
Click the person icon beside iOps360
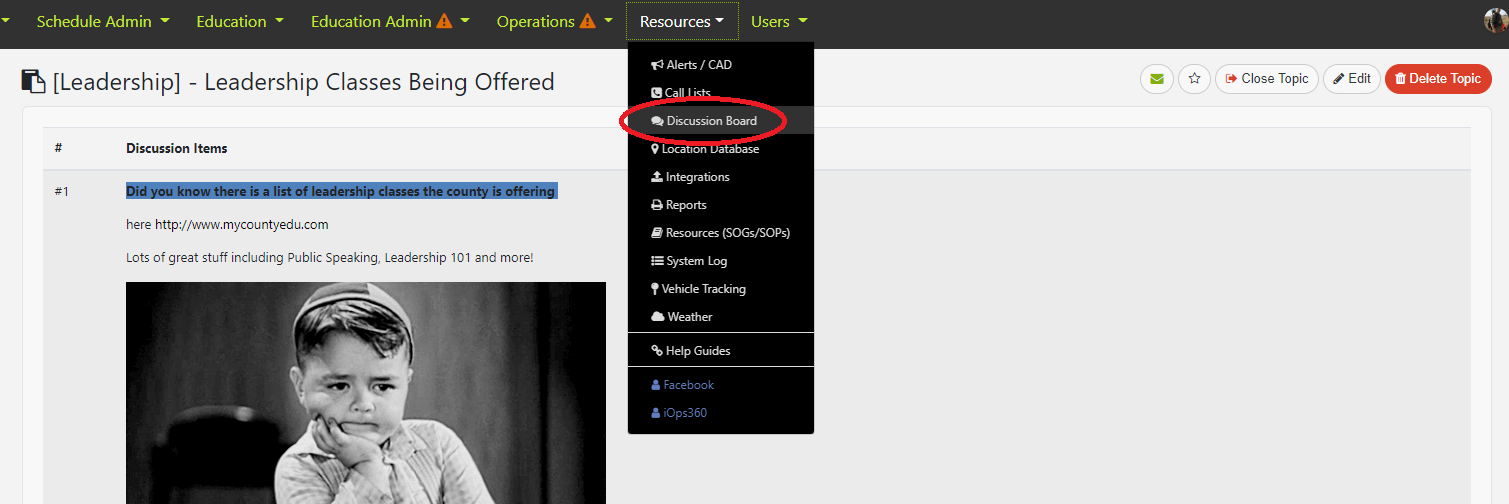(656, 413)
